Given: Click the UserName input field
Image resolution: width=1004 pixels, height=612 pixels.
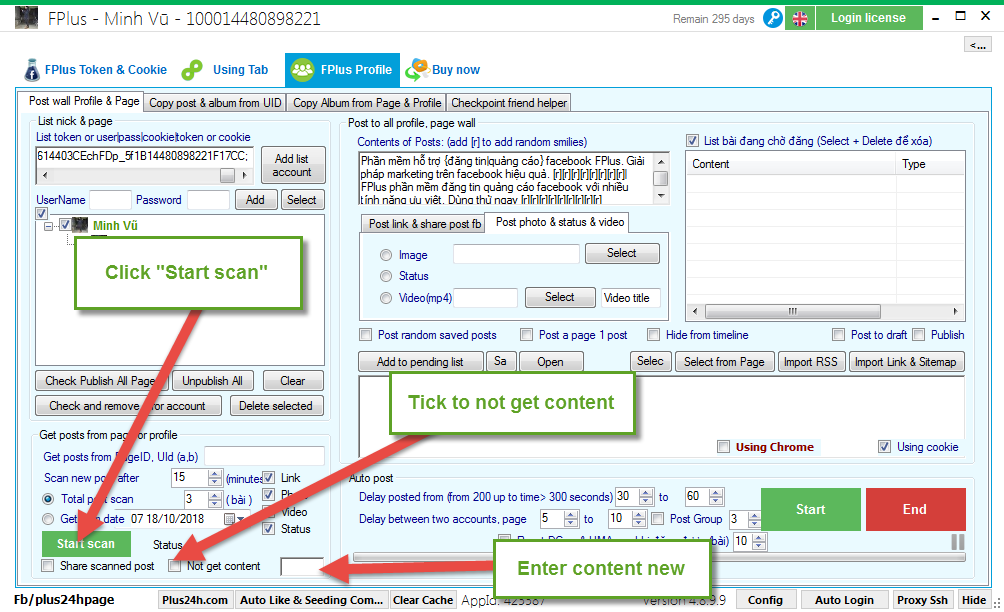Looking at the screenshot, I should click(110, 200).
